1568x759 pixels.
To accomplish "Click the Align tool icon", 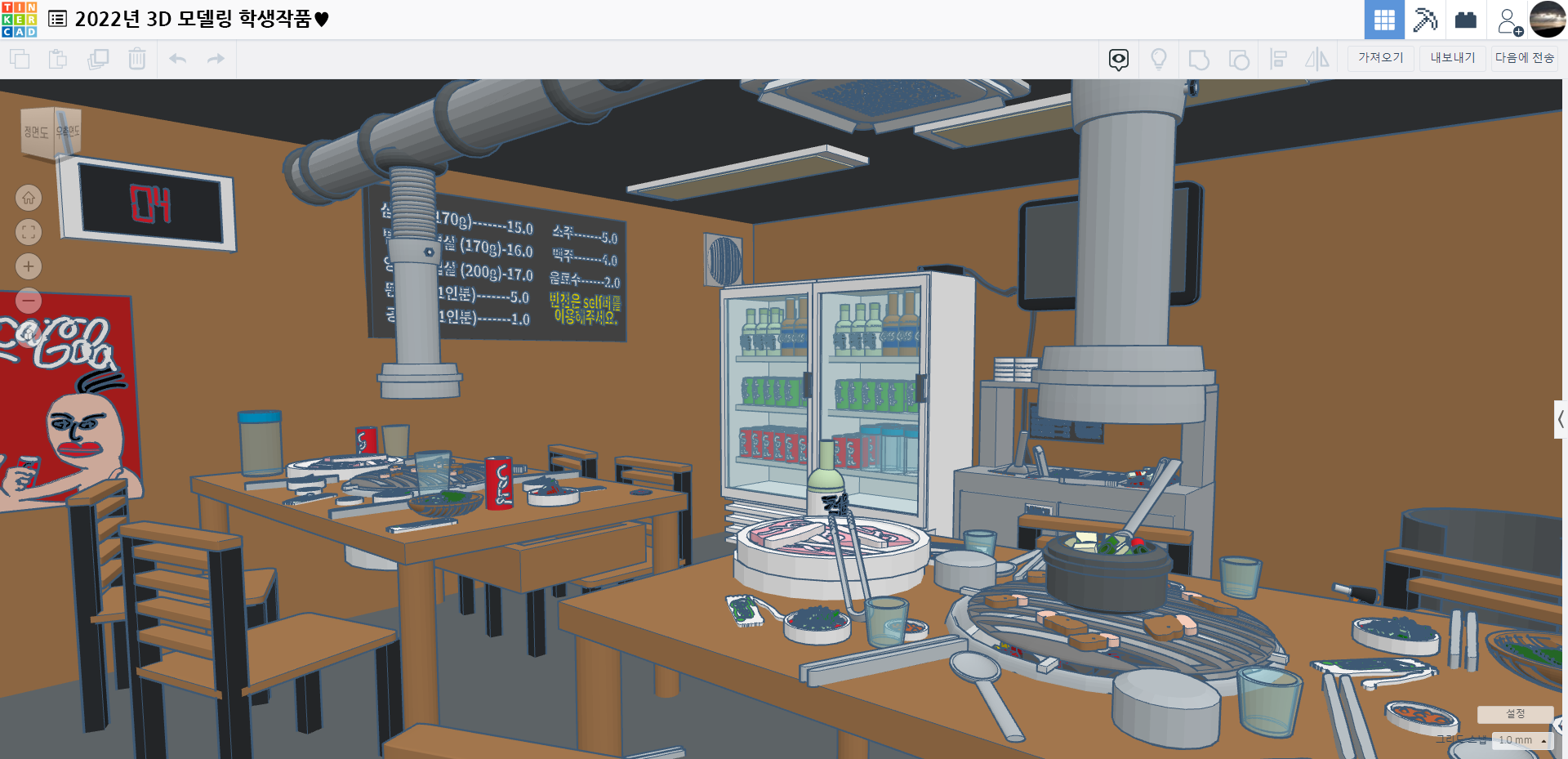I will point(1279,60).
